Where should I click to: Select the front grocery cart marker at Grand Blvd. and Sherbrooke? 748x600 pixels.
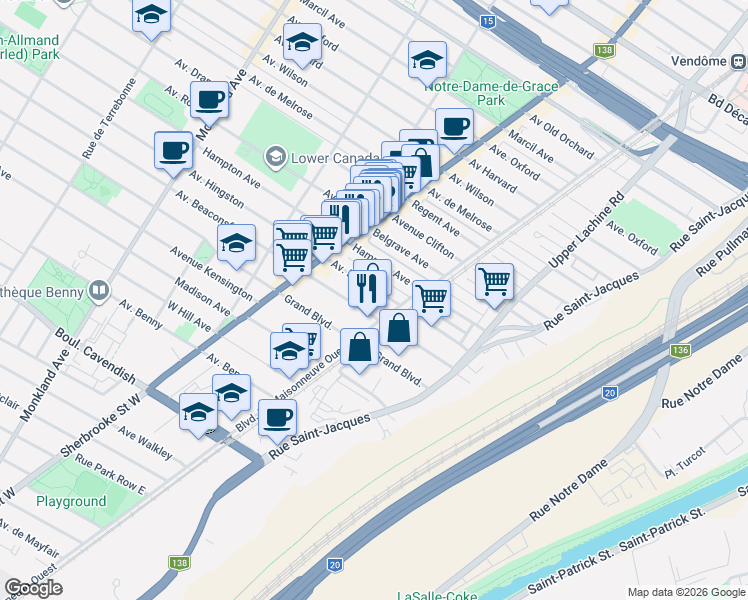coord(293,259)
